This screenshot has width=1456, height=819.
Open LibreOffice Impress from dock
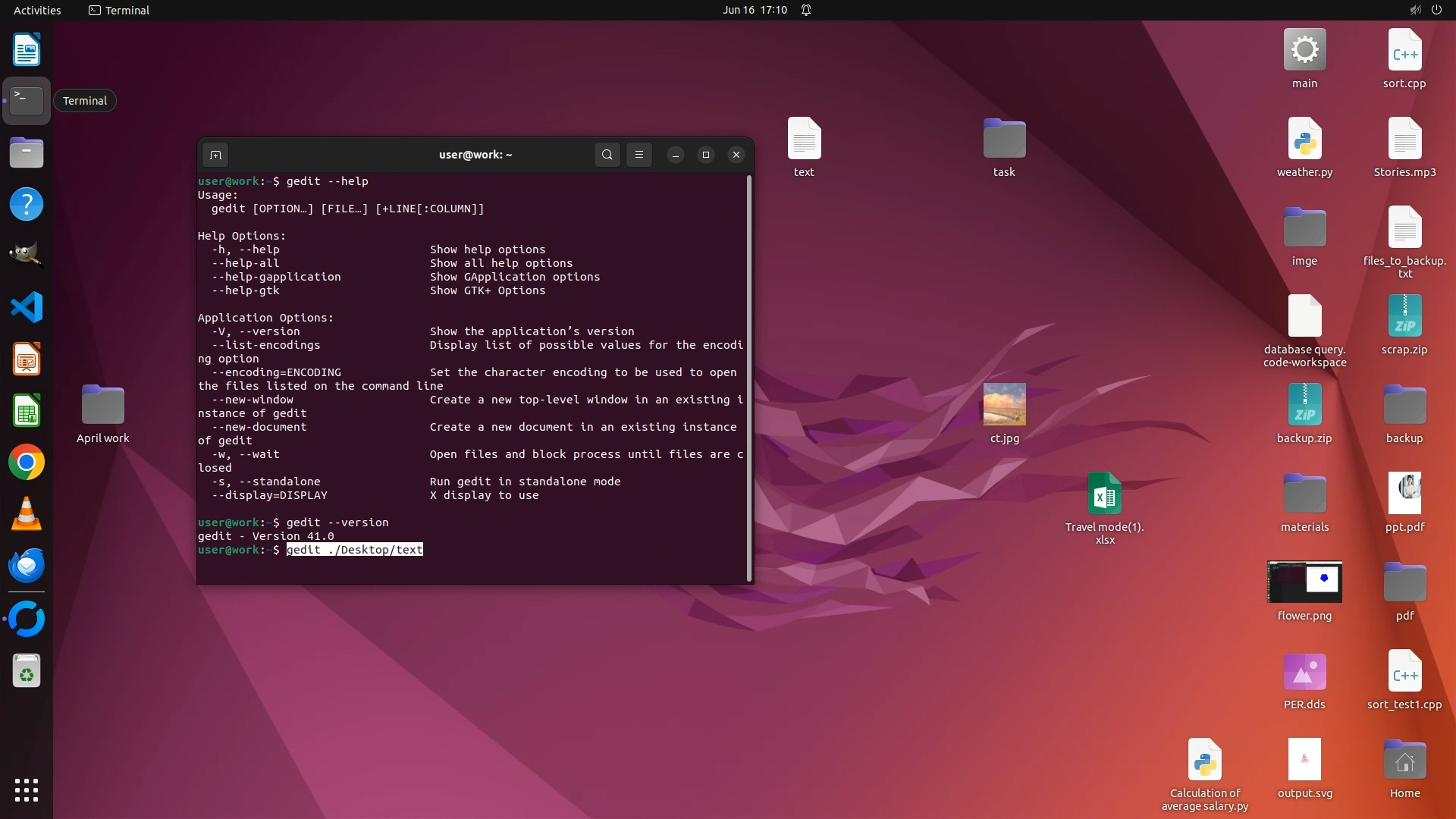(27, 359)
